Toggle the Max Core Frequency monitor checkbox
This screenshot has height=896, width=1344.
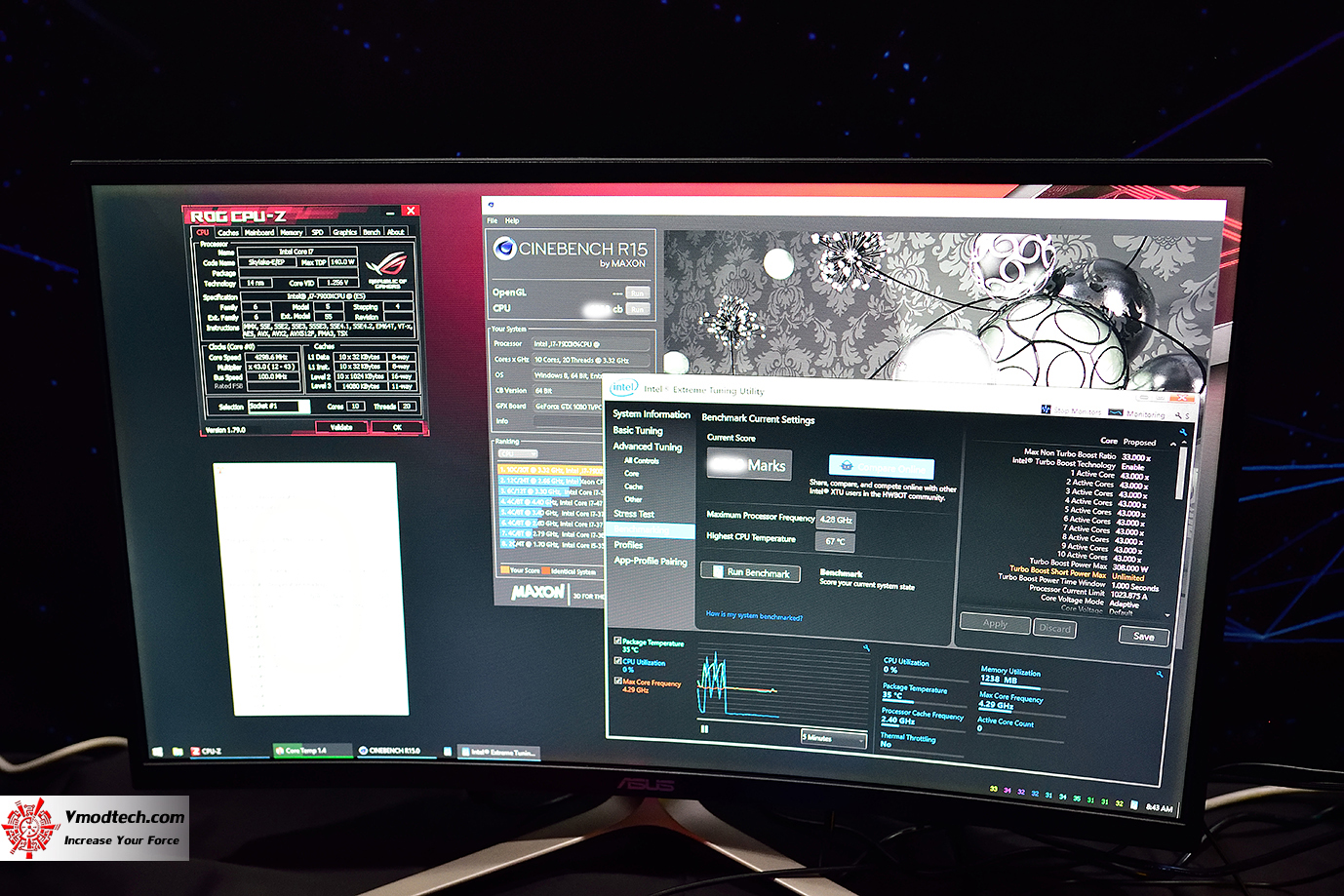618,682
